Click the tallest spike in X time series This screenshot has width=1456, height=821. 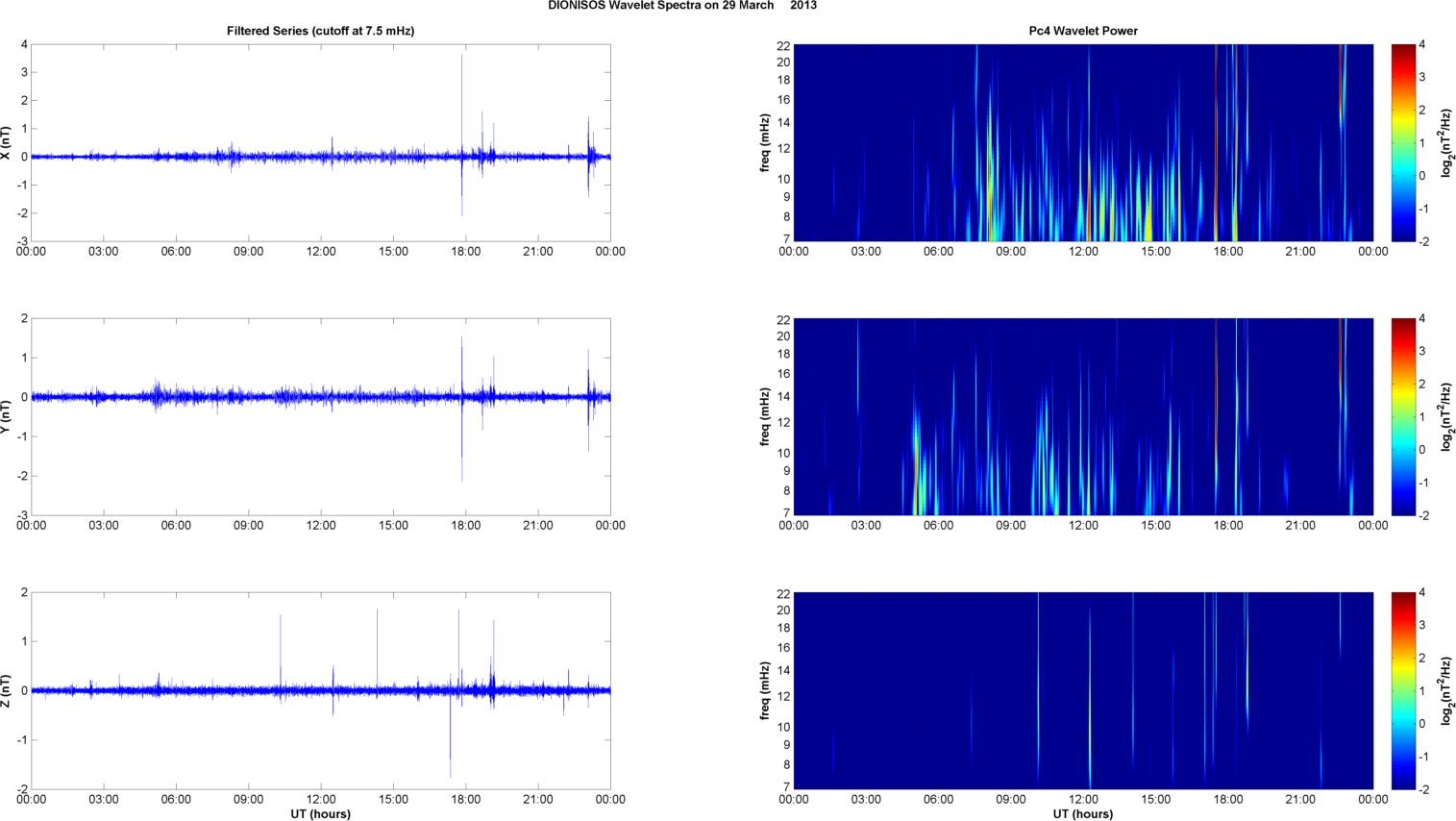461,58
